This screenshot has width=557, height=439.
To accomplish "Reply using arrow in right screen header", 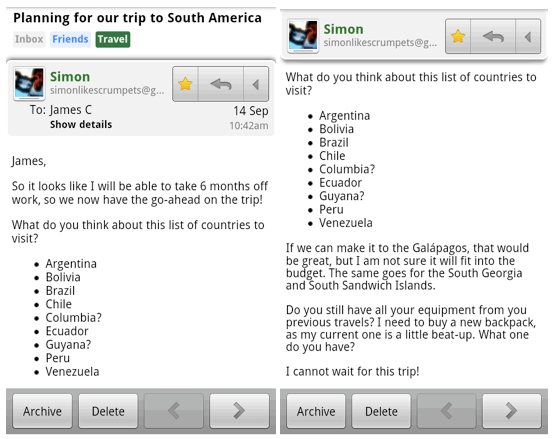I will click(x=493, y=37).
